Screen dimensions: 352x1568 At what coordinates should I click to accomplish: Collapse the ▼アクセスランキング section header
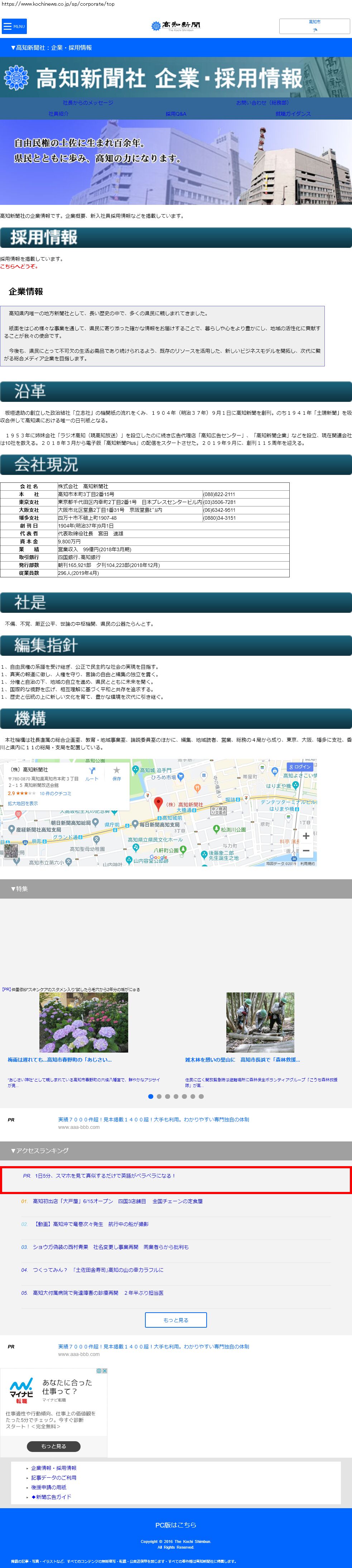[x=176, y=1150]
